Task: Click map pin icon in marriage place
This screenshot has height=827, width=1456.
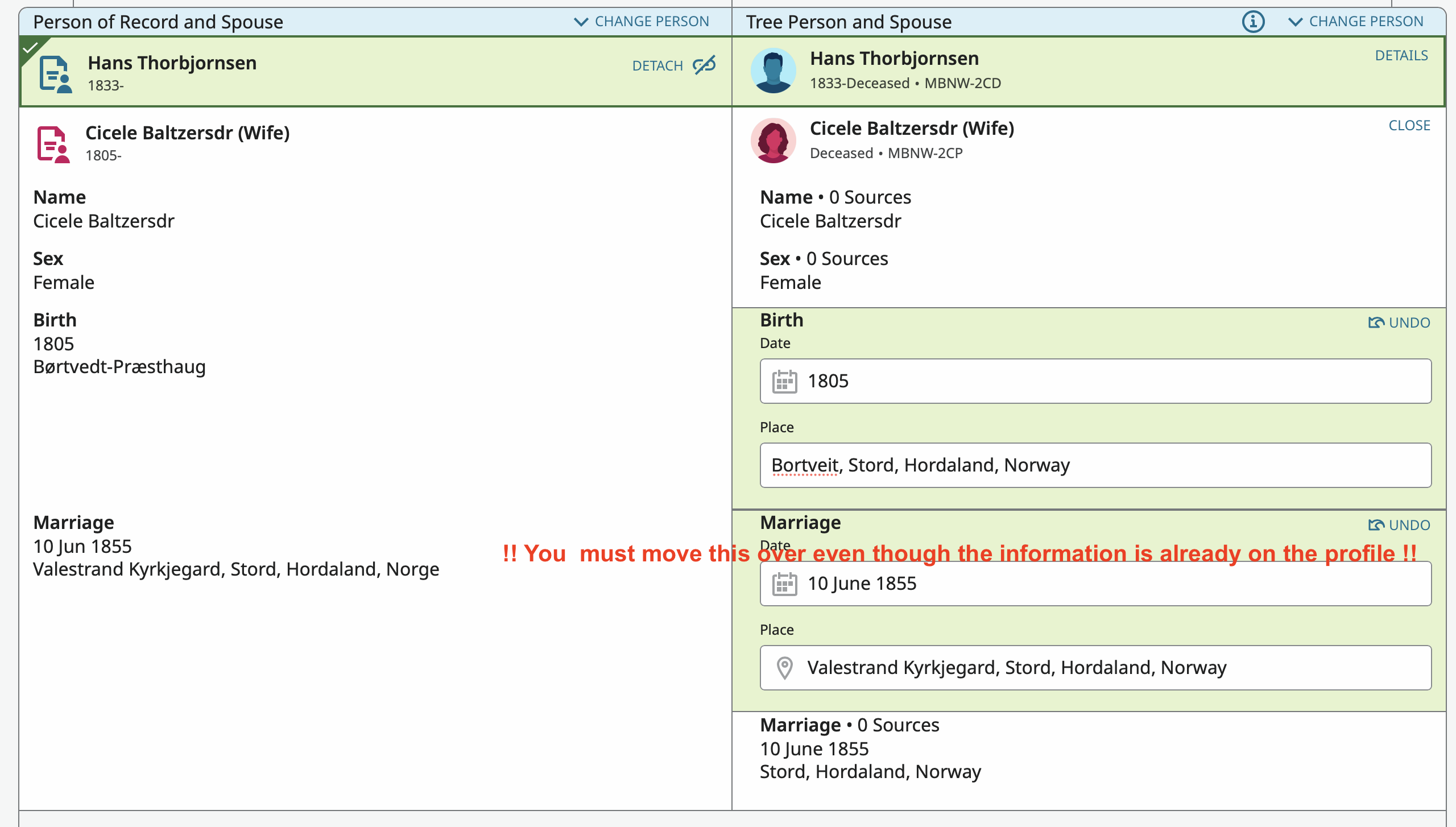Action: [784, 668]
